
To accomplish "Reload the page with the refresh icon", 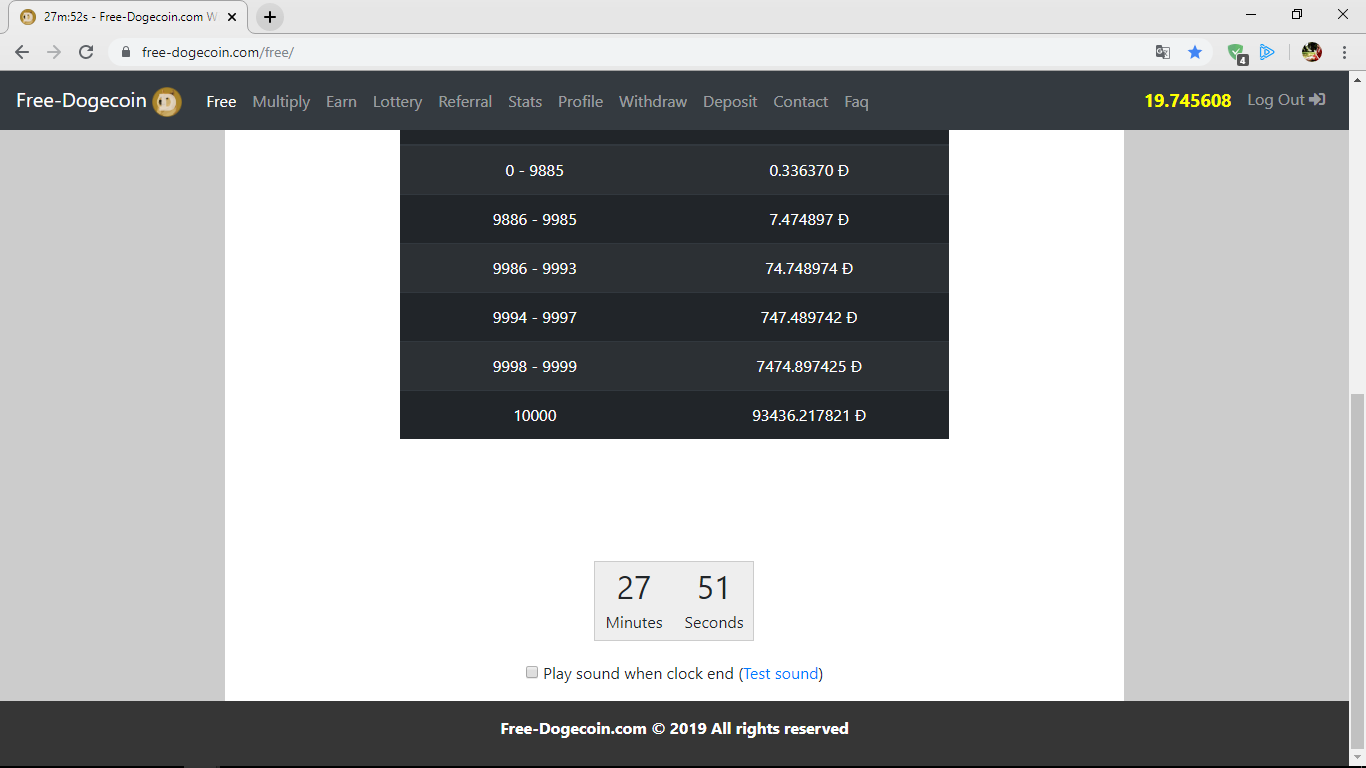I will click(x=86, y=52).
